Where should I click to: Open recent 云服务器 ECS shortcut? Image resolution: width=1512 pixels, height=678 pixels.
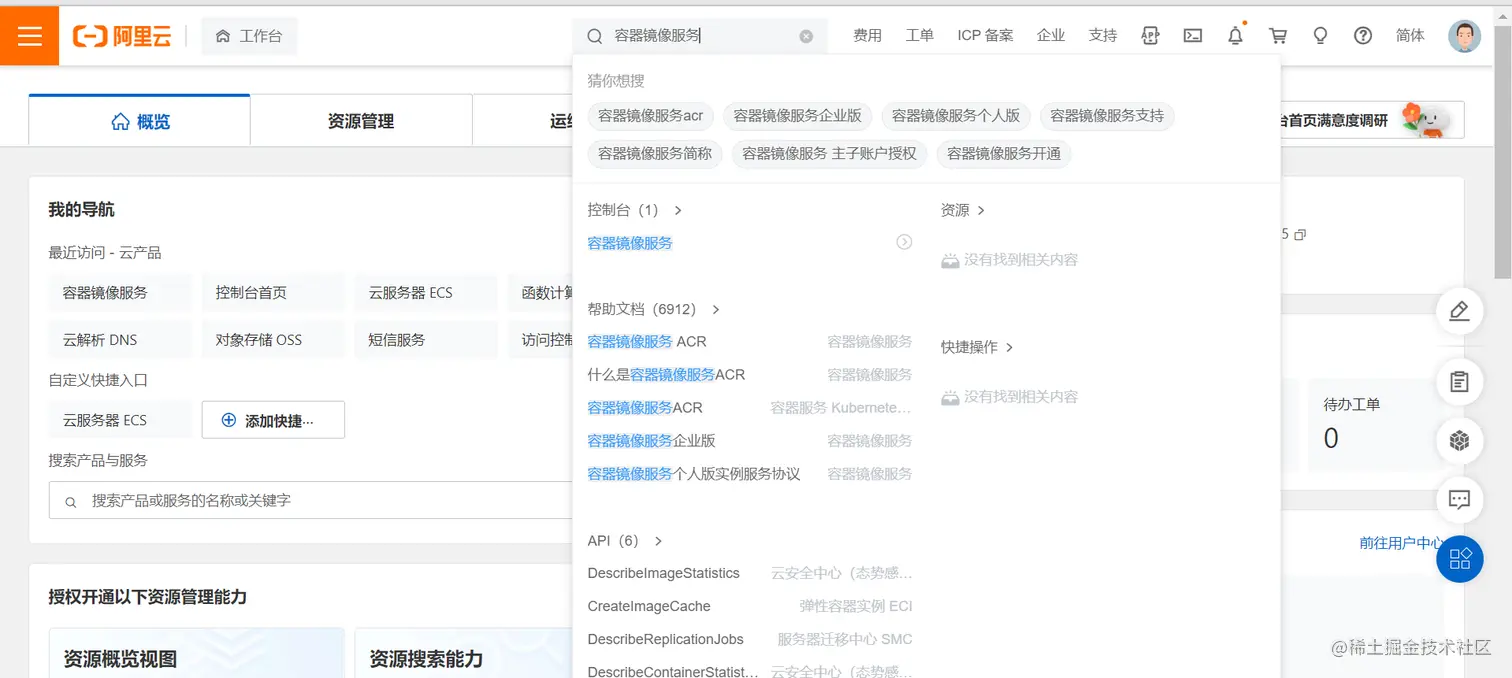[x=426, y=293]
